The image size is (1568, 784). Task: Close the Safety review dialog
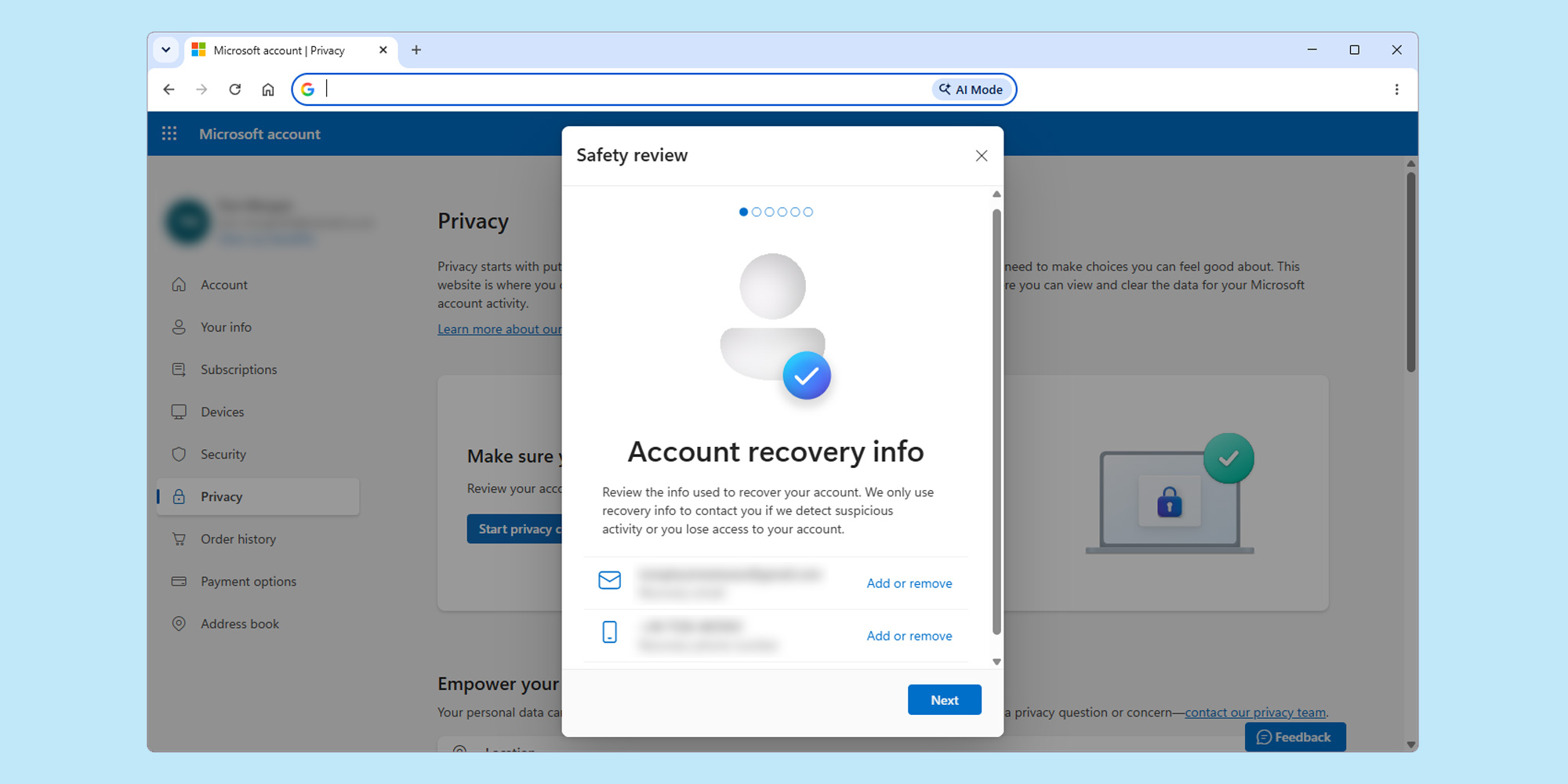[x=981, y=155]
